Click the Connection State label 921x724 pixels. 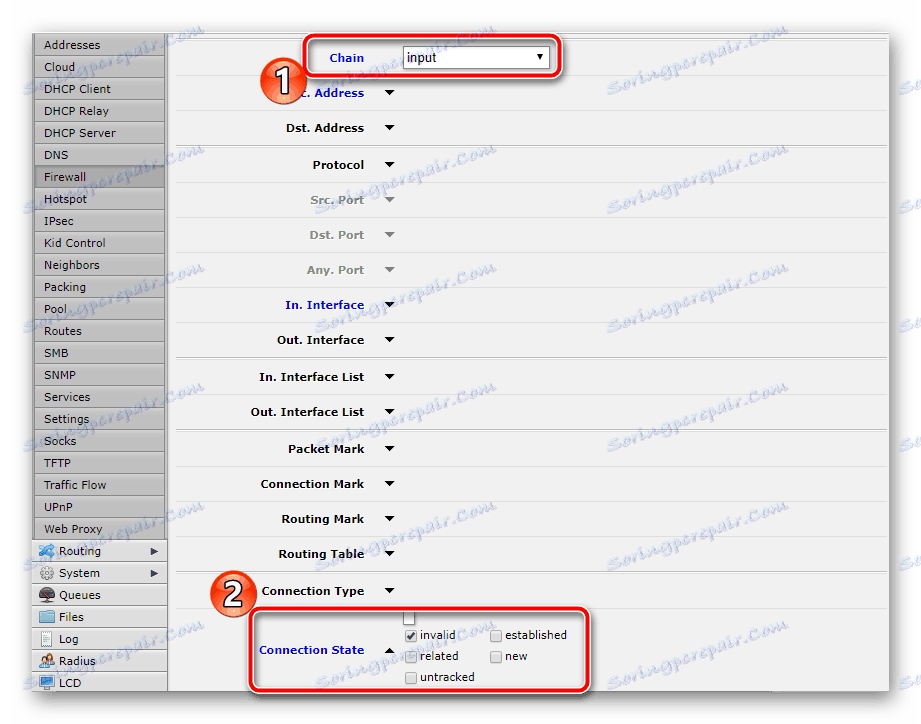311,650
